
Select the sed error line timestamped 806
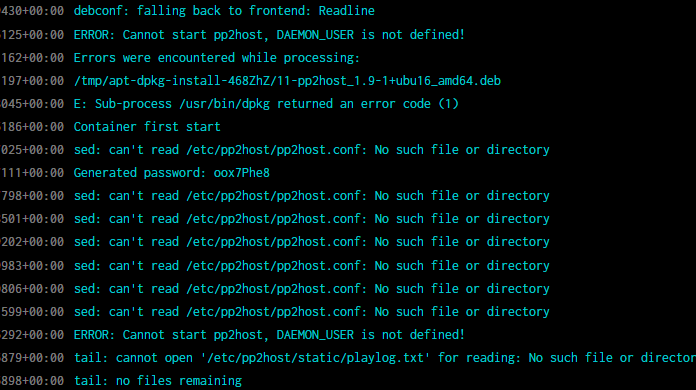312,289
